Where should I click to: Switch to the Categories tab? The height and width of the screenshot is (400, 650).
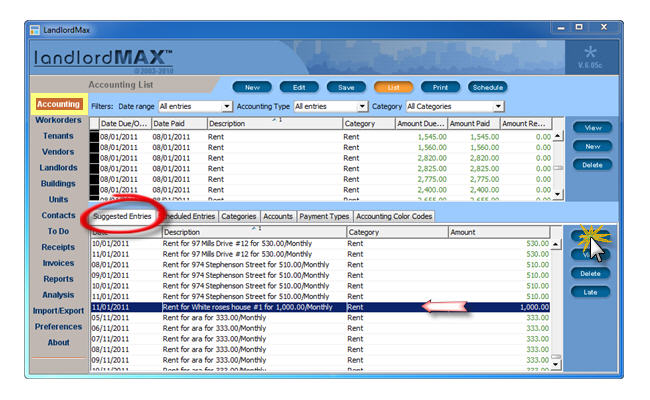pyautogui.click(x=238, y=216)
